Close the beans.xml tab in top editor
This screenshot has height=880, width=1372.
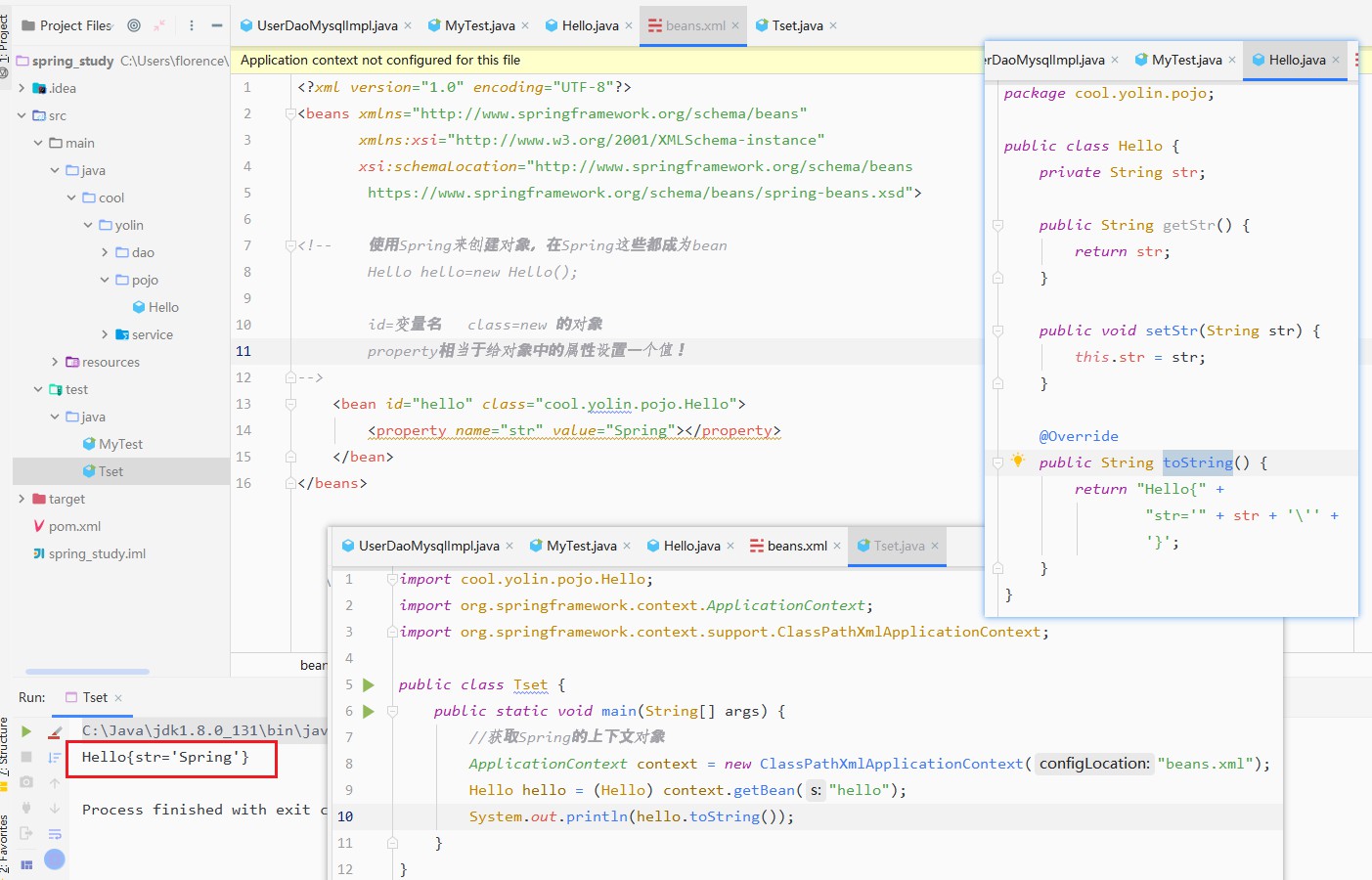(734, 25)
